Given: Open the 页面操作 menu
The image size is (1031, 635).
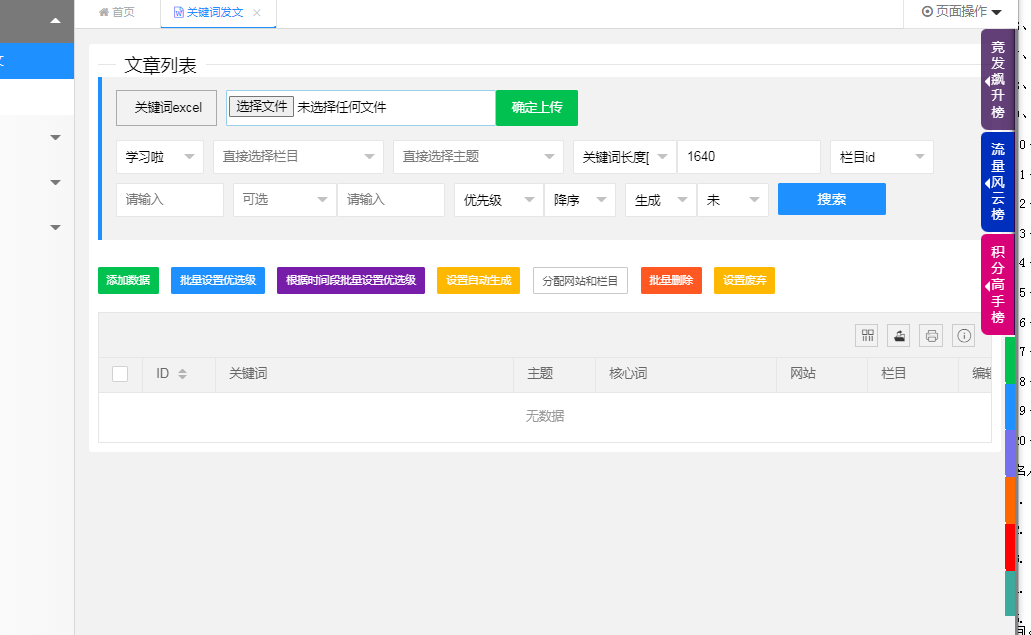Looking at the screenshot, I should (x=961, y=12).
